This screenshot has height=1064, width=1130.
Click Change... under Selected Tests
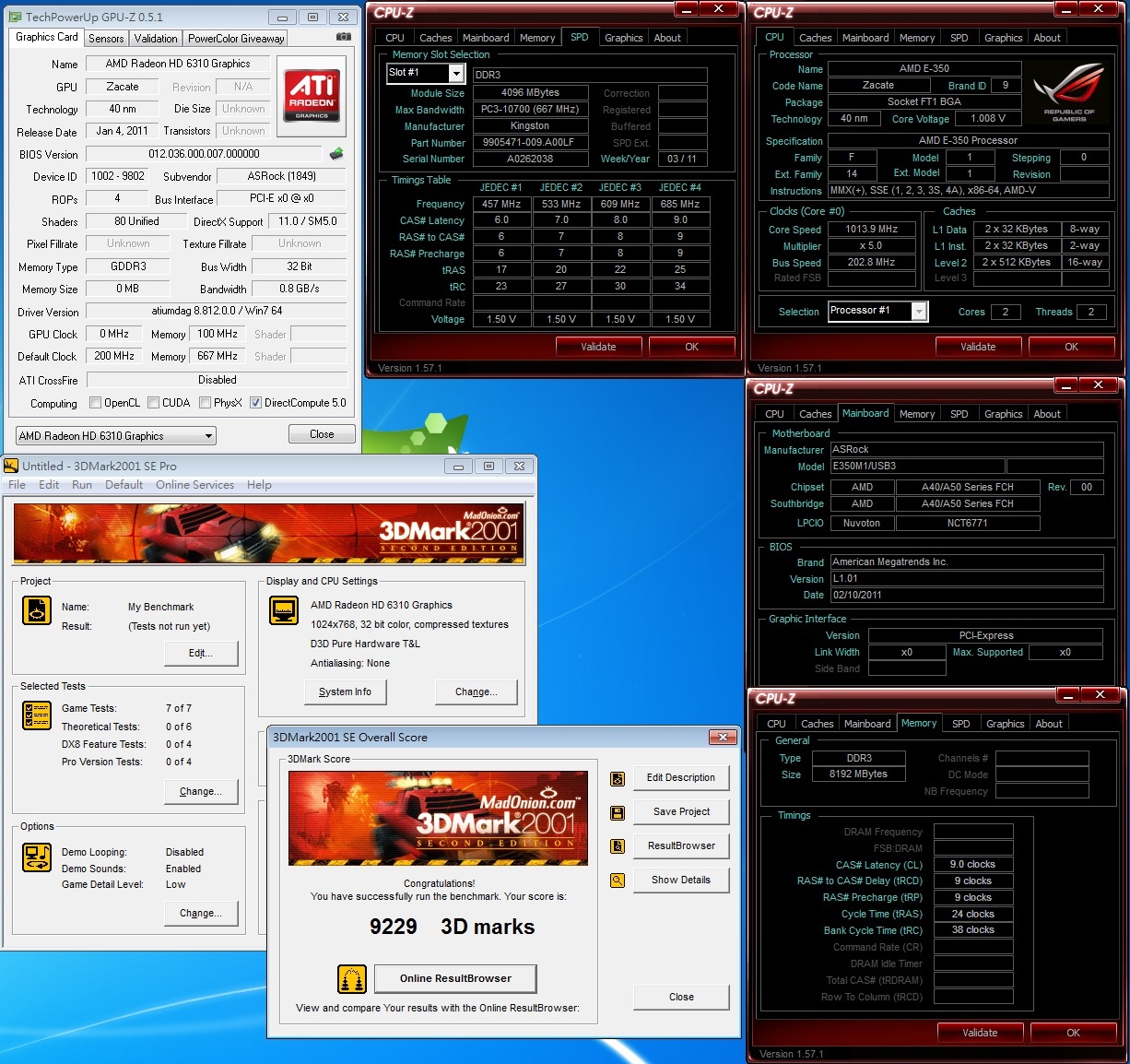(x=200, y=791)
